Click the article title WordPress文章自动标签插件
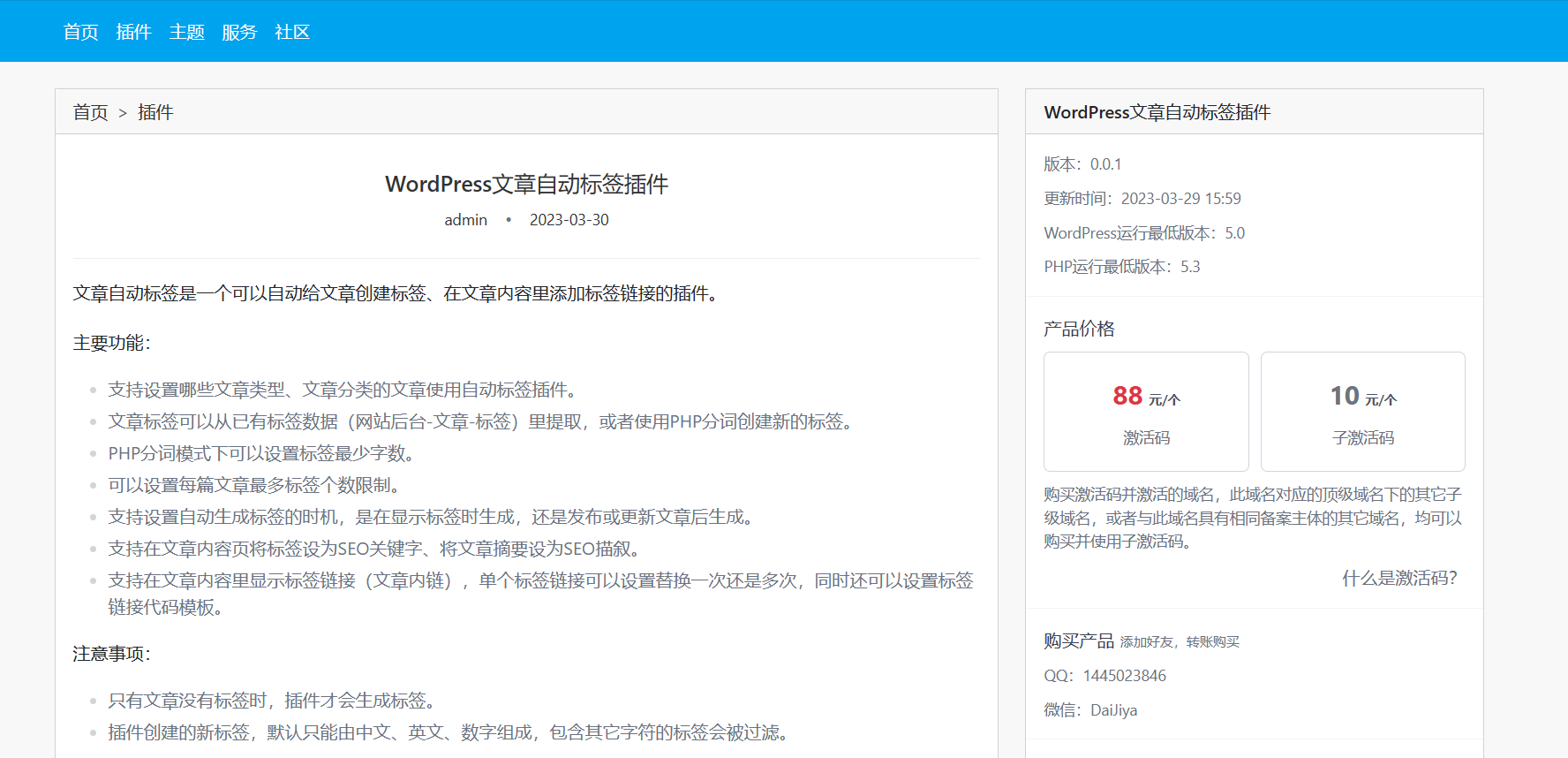The image size is (1568, 758). coord(526,184)
